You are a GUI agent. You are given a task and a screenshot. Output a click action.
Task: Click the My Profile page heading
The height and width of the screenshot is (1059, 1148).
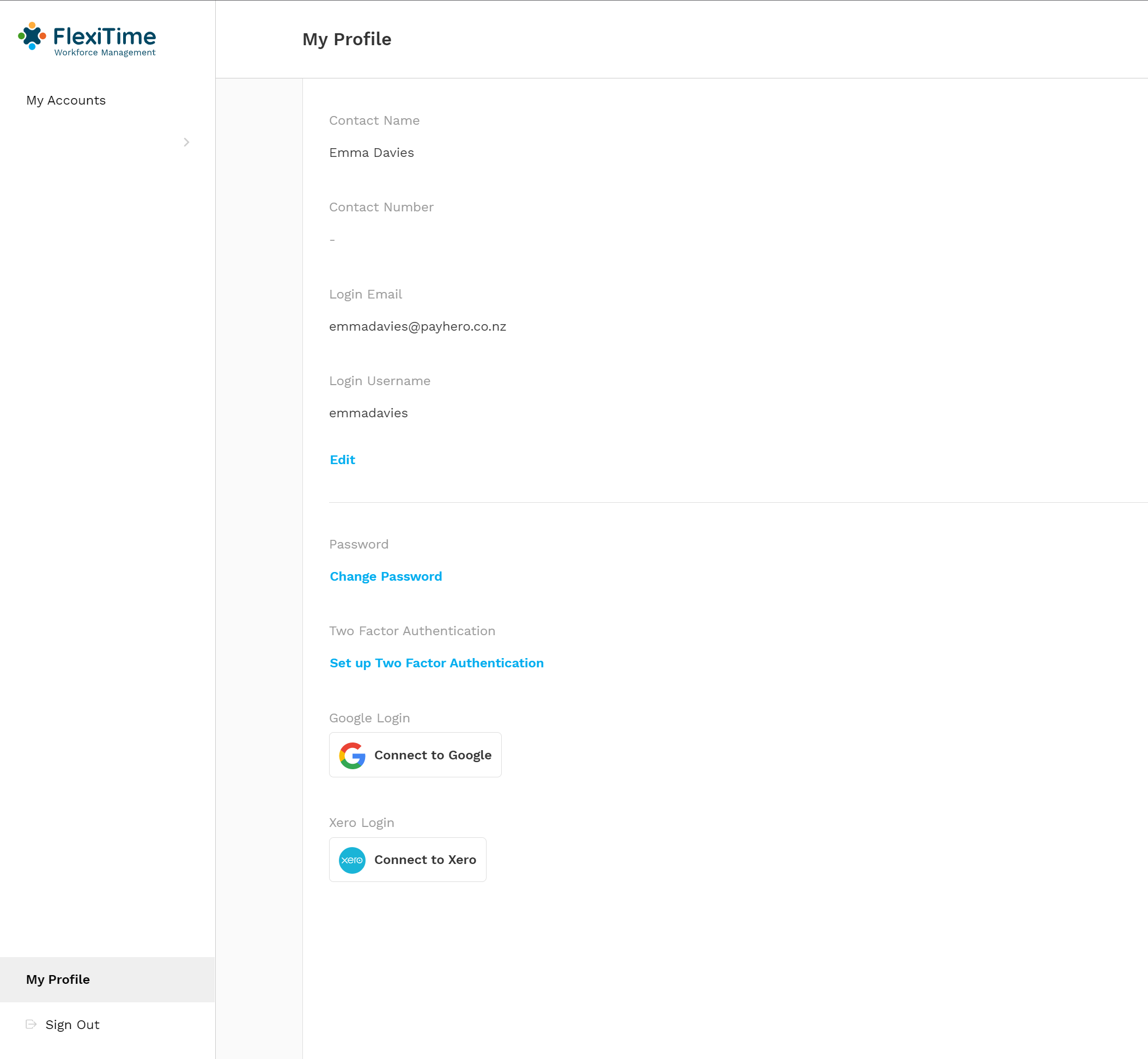pos(347,39)
